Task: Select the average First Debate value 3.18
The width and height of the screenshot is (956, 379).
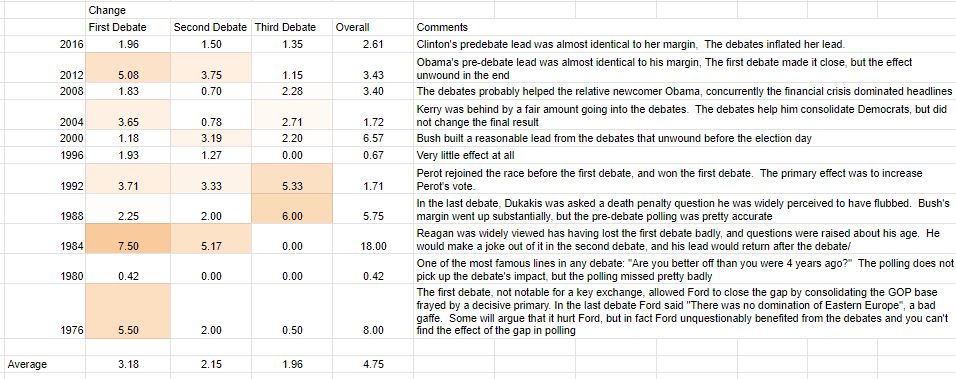Action: pos(127,364)
